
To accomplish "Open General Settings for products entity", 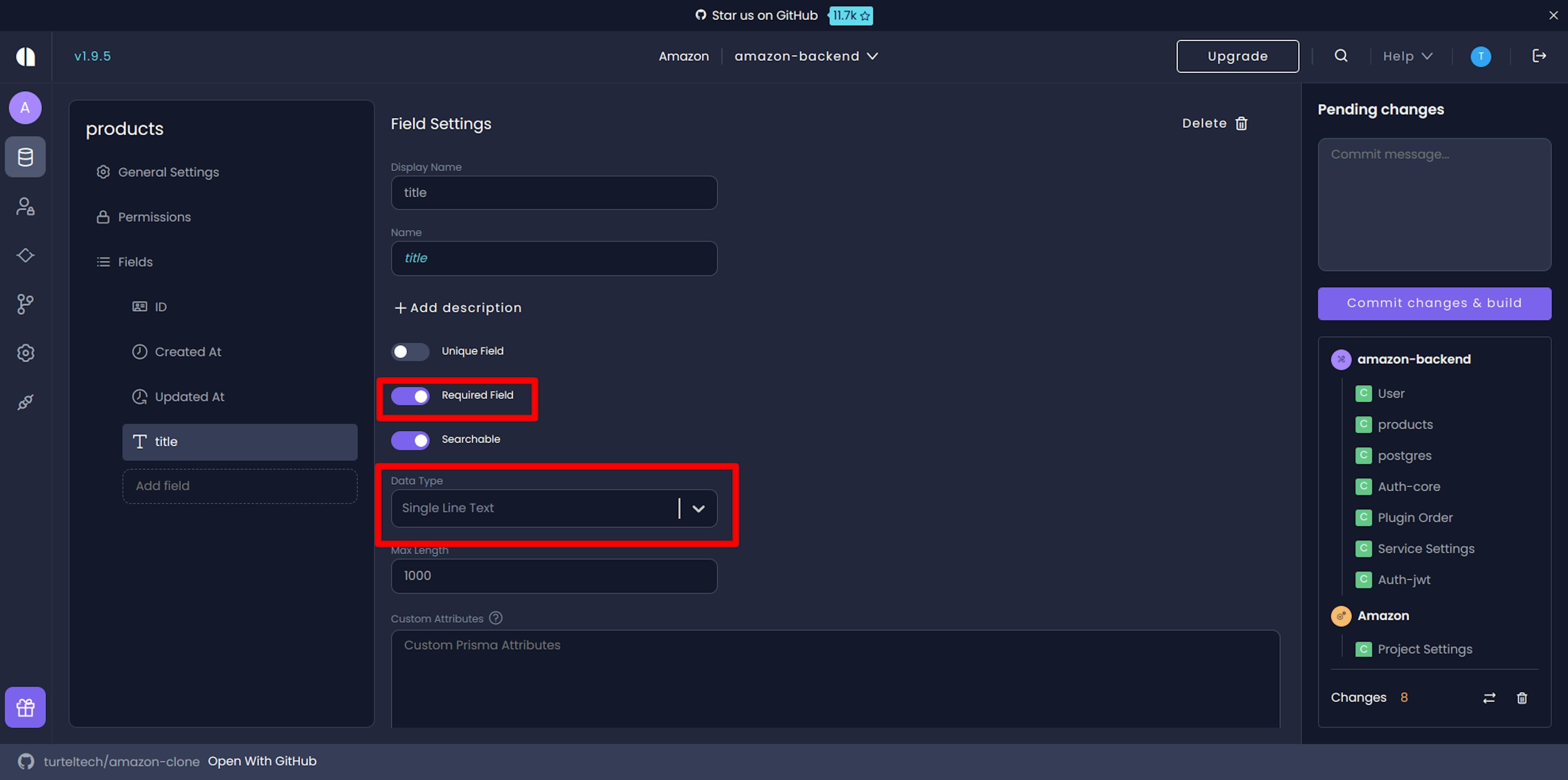I will (168, 172).
